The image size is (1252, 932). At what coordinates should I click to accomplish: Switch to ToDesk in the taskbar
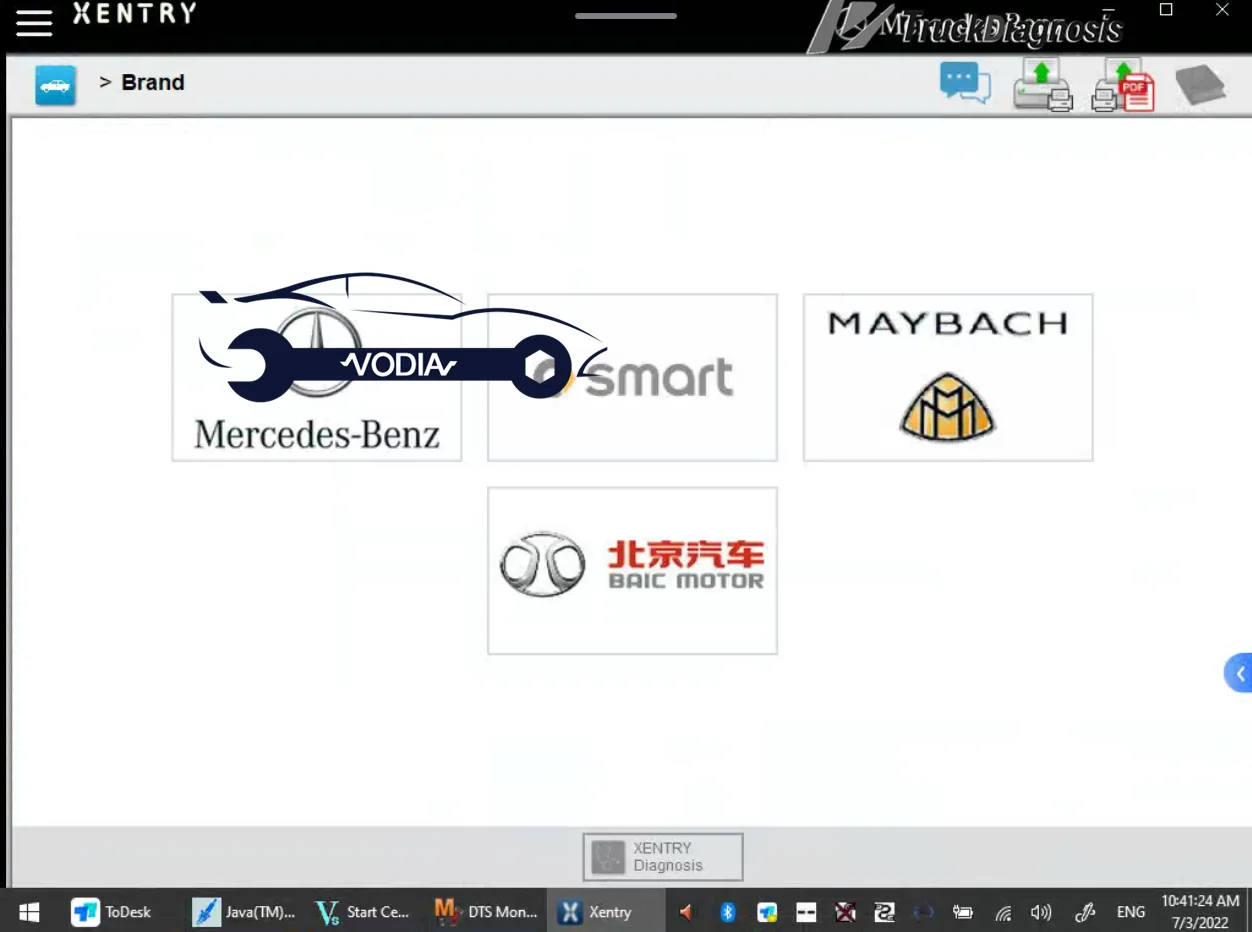point(111,912)
